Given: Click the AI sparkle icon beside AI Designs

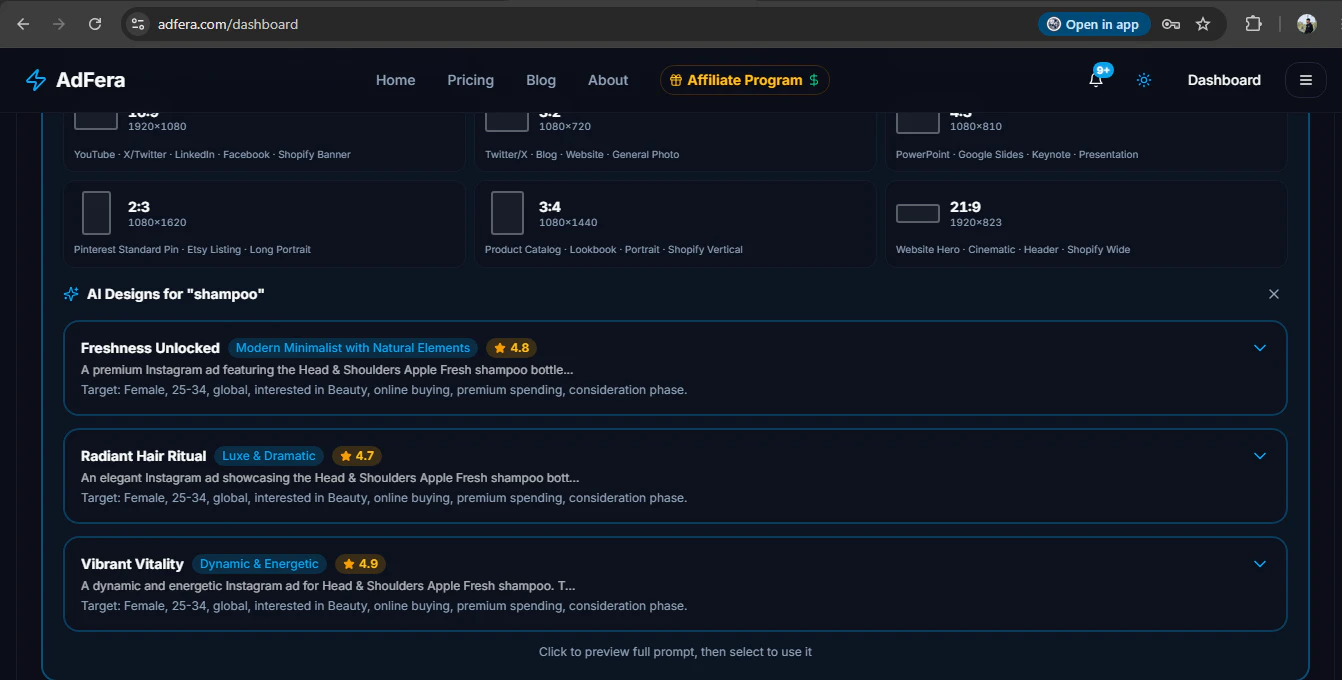Looking at the screenshot, I should click(x=71, y=294).
